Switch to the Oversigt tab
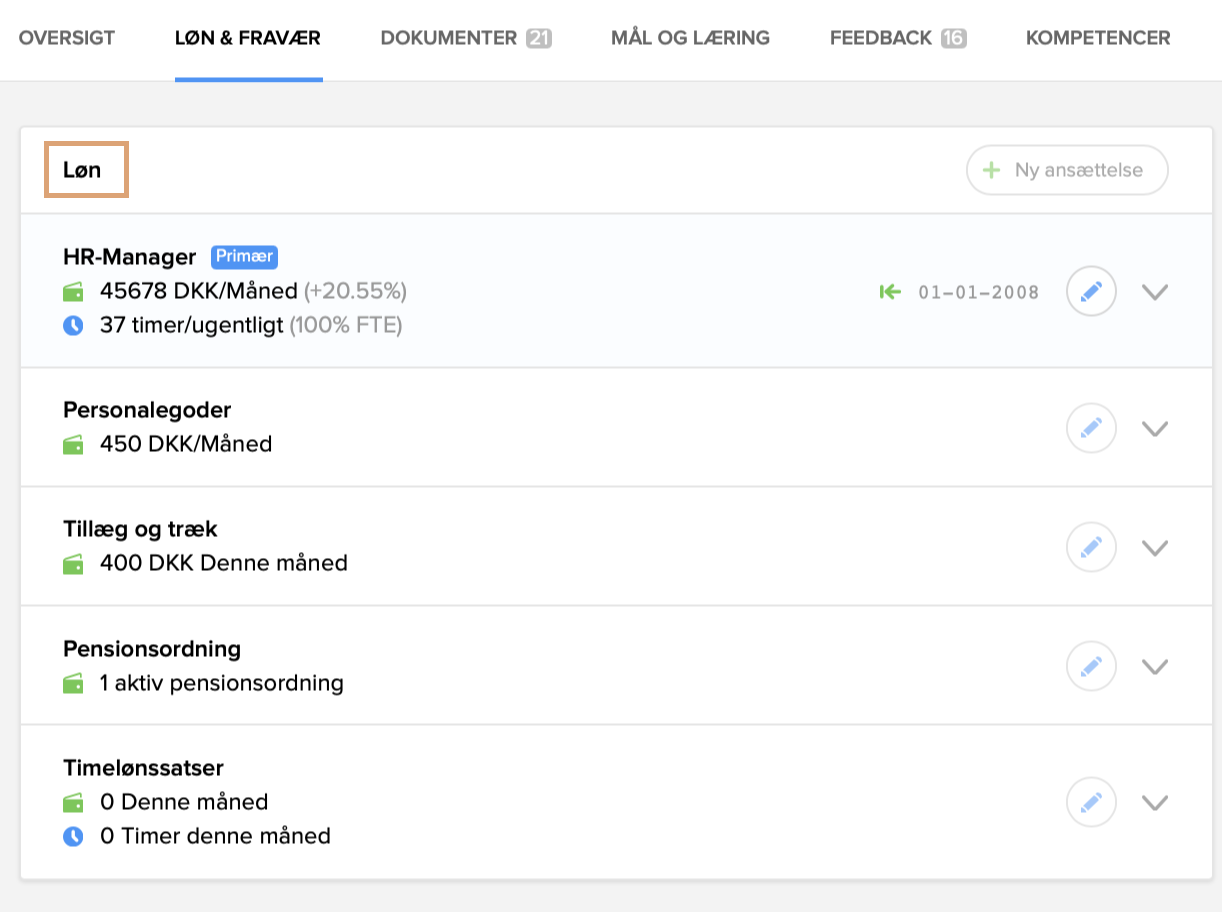Screen dimensions: 1222x912 click(67, 39)
